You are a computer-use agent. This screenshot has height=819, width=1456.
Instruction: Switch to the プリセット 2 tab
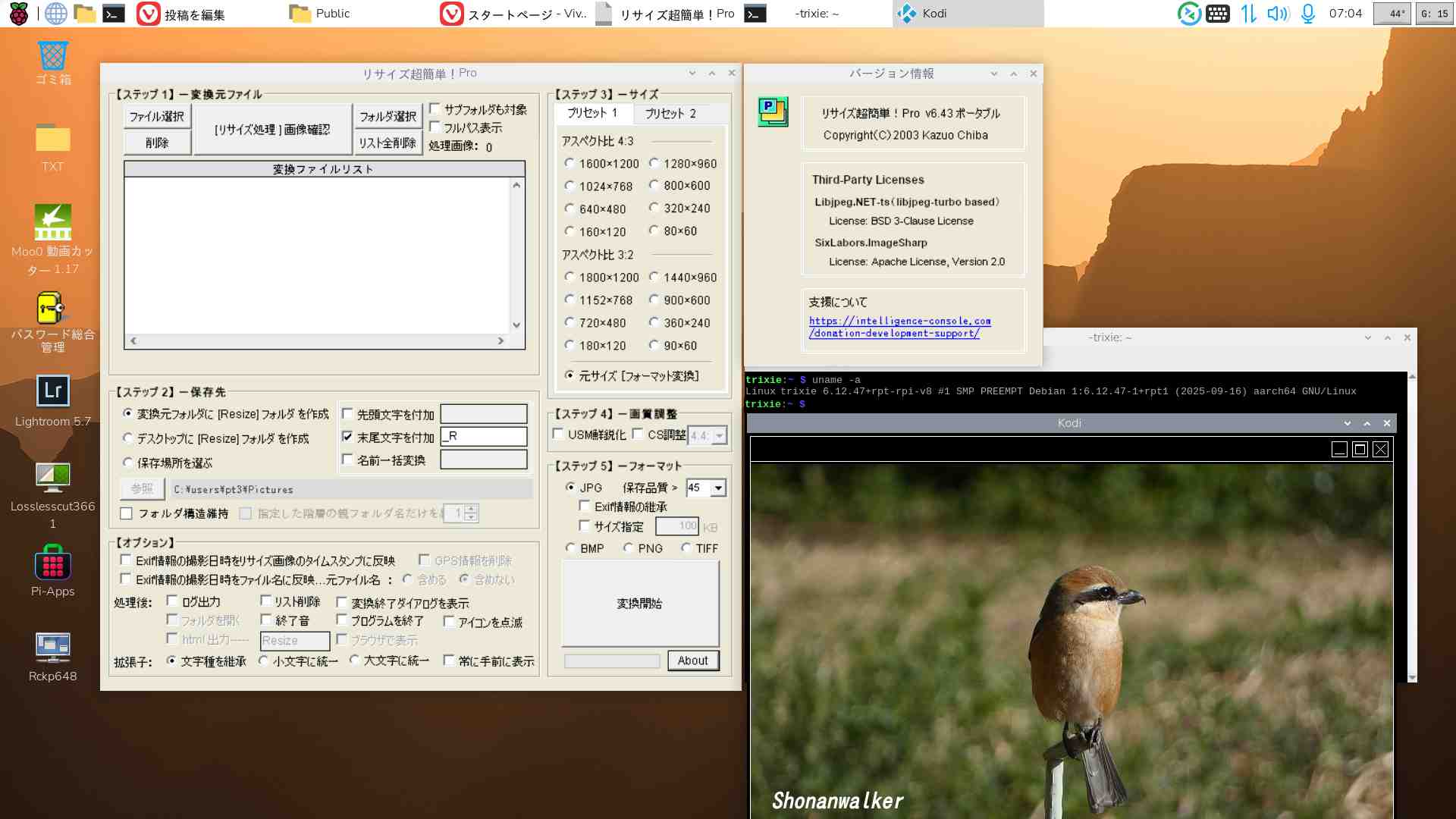point(670,114)
